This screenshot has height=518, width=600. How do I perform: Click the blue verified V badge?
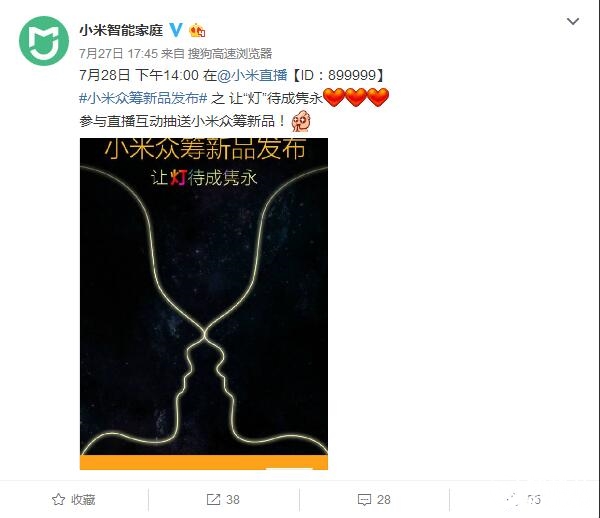(176, 30)
